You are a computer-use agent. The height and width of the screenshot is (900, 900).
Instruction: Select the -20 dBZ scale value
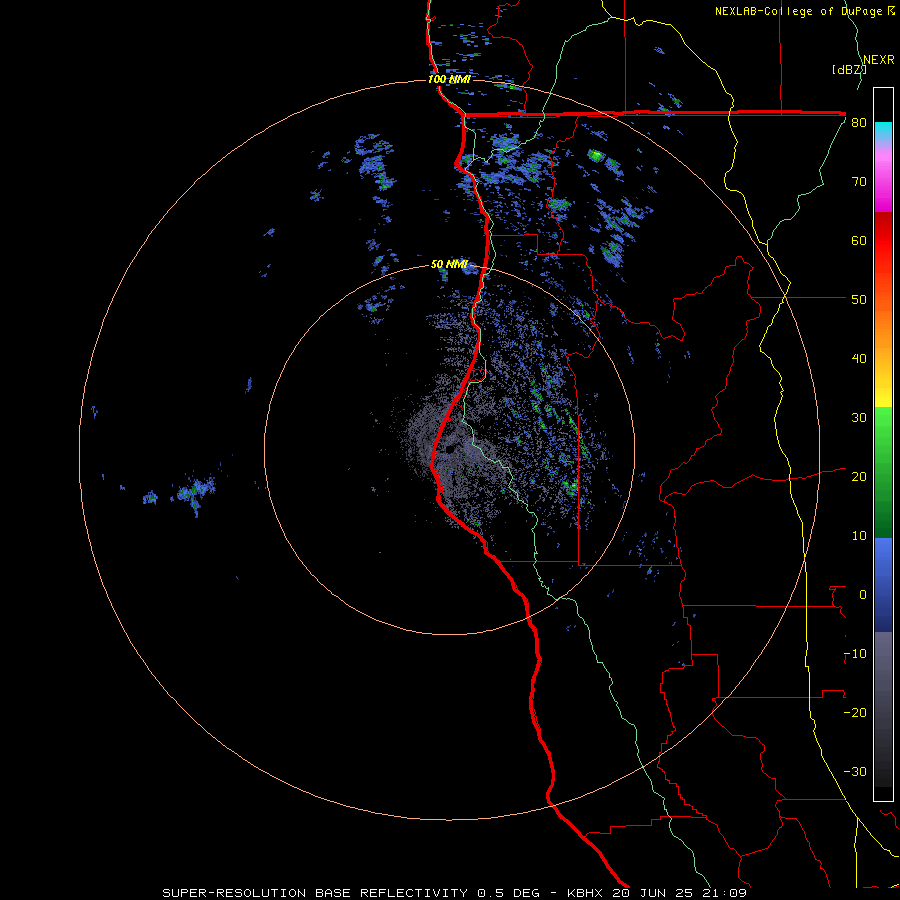point(855,713)
